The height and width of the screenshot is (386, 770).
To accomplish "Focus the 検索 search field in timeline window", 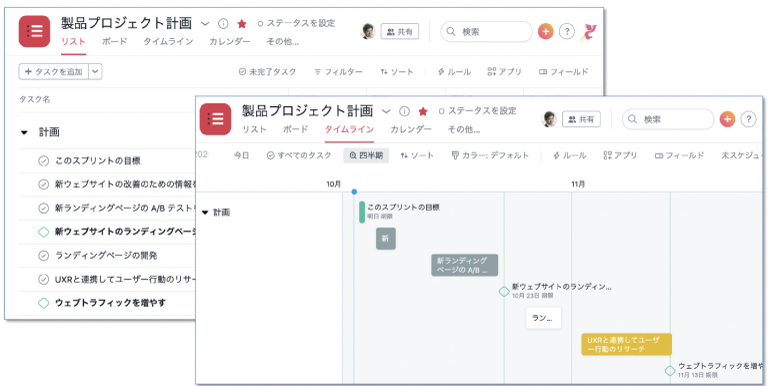I will coord(668,119).
